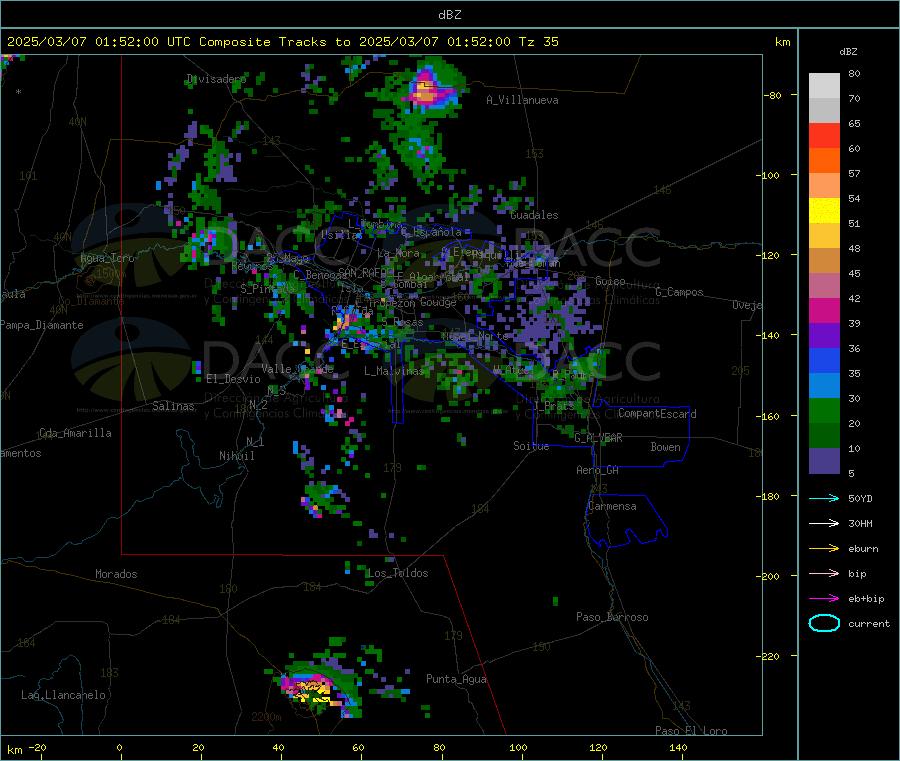Click the L_Malvinas map label
900x761 pixels.
pos(394,371)
